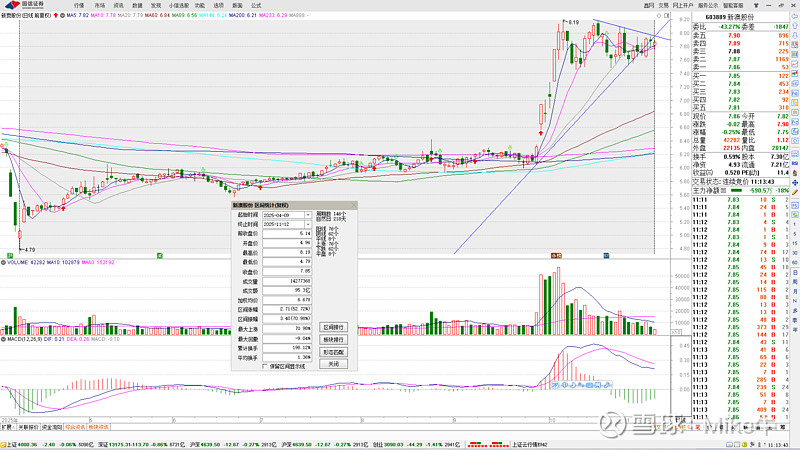Click the 区间排行 button

334,326
